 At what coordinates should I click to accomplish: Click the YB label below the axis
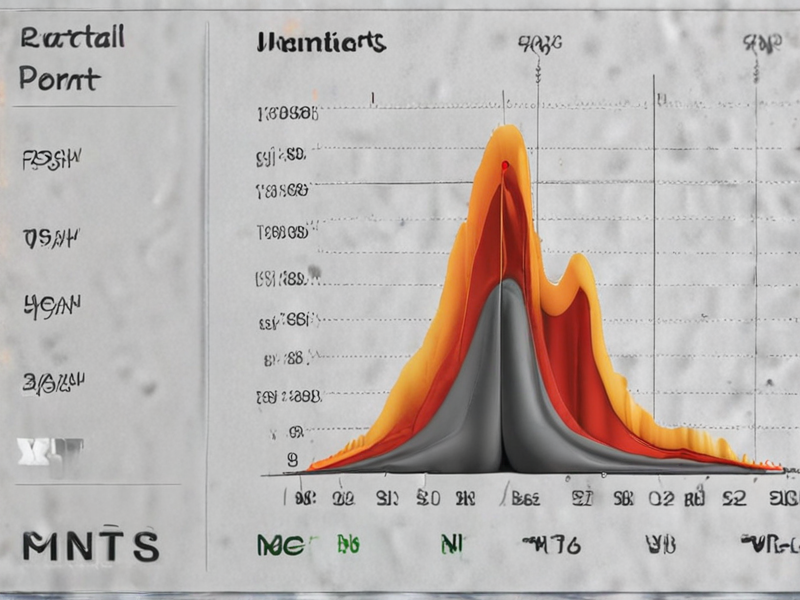[660, 544]
